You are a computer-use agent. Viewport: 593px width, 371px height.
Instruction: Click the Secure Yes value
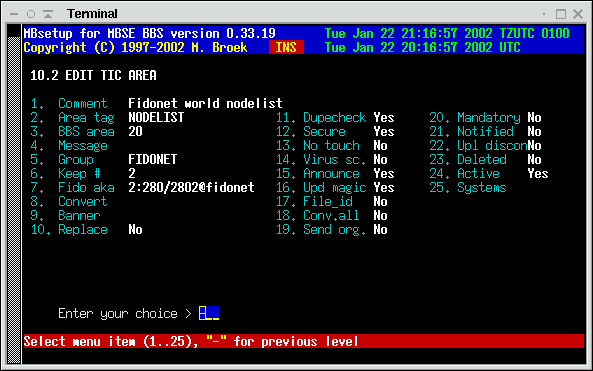coord(384,131)
